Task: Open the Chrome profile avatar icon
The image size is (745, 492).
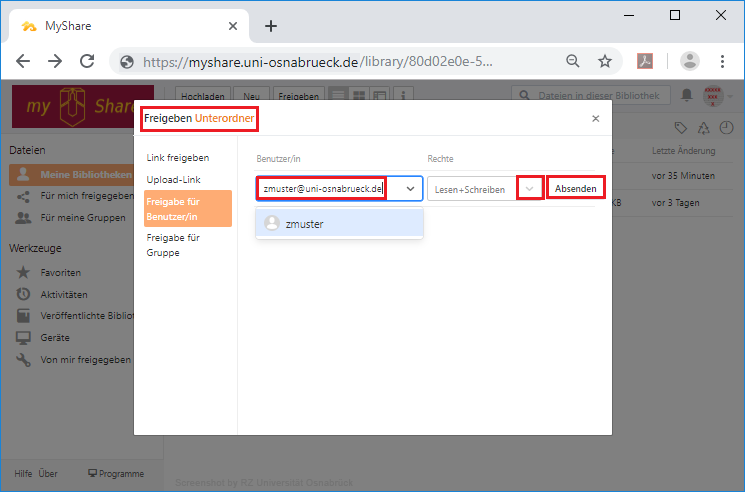Action: click(690, 61)
